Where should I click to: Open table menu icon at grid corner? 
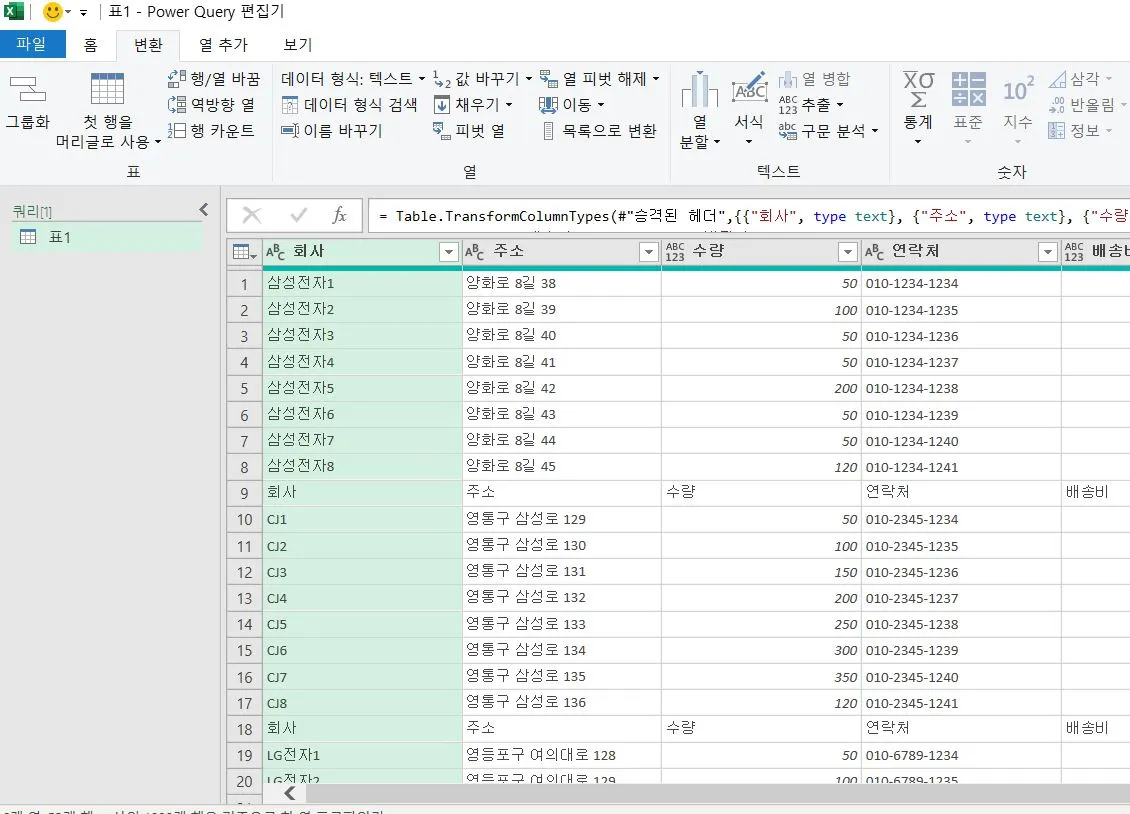pos(244,251)
